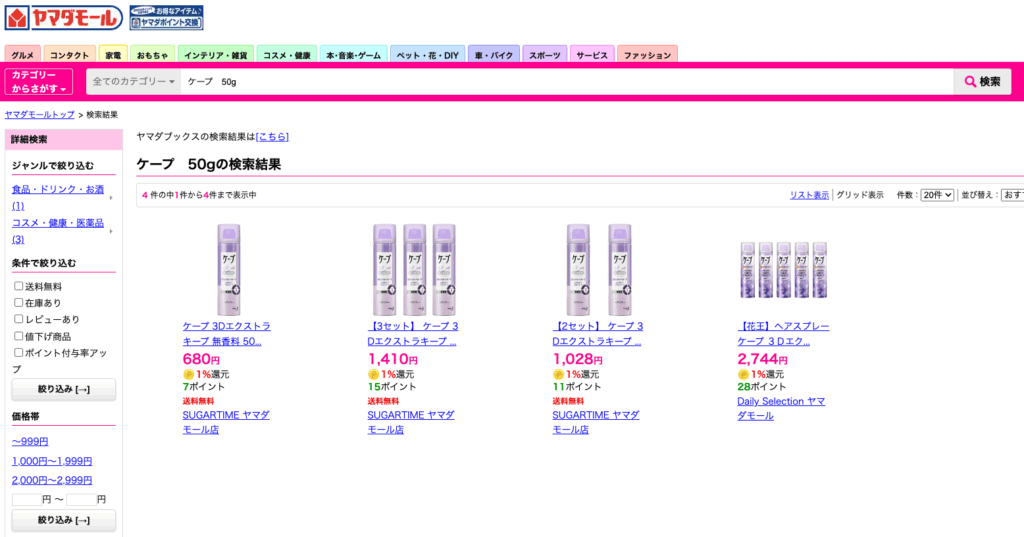Viewport: 1024px width, 537px height.
Task: Open the ファッション category tab
Action: click(647, 55)
